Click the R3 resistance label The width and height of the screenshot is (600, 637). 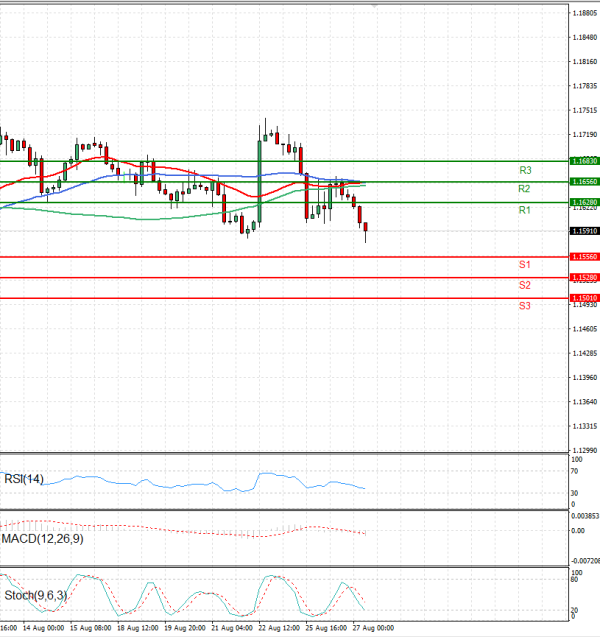point(525,170)
